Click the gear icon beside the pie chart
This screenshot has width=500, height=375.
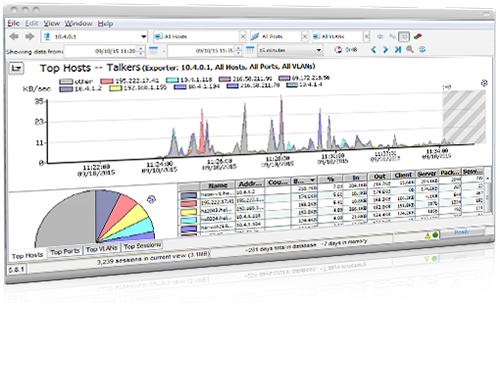[x=151, y=199]
